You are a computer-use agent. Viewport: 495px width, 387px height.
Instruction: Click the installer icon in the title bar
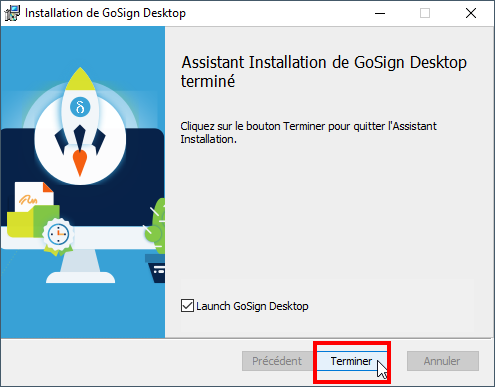12,13
